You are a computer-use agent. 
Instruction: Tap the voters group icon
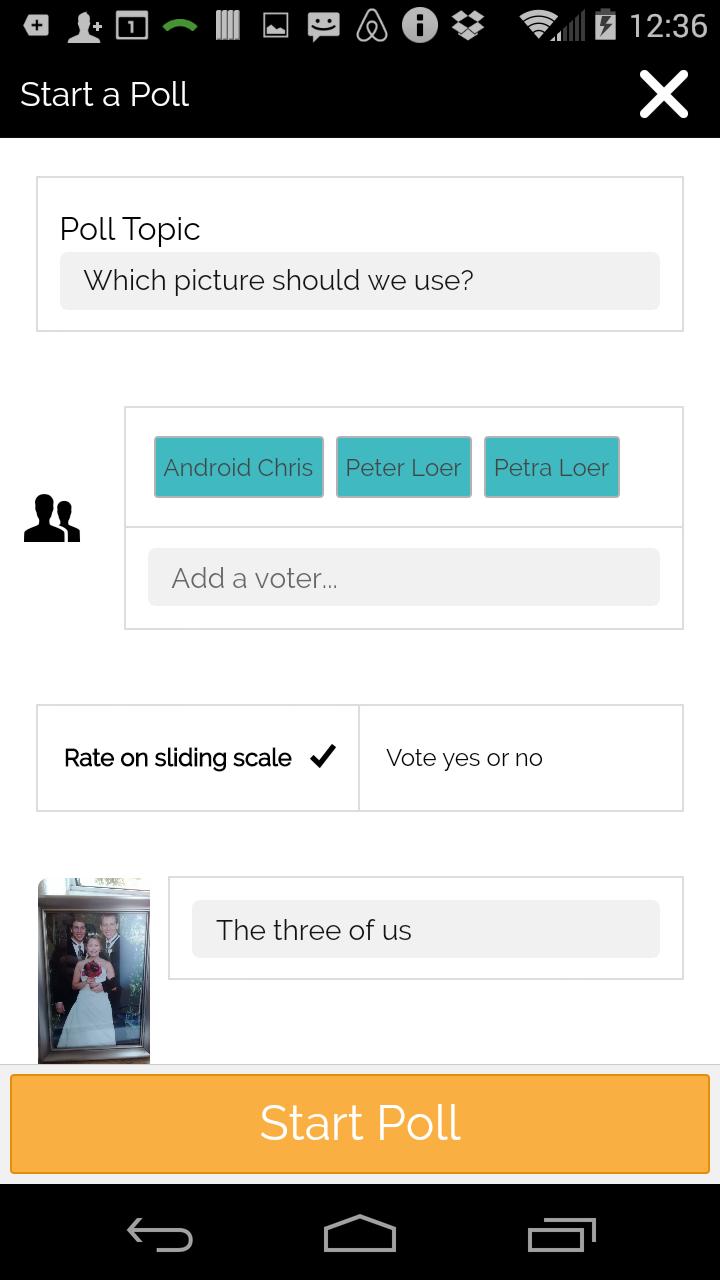pyautogui.click(x=52, y=518)
